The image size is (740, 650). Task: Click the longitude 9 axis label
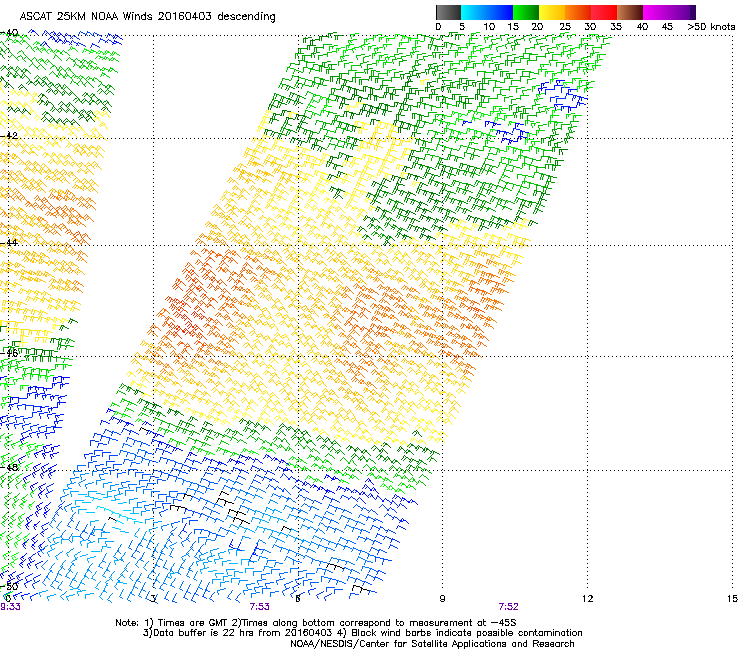(442, 599)
